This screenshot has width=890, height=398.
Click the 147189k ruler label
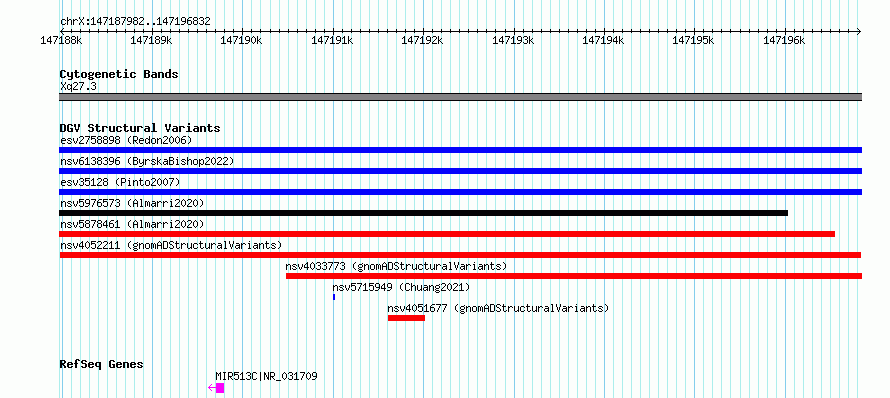click(x=152, y=40)
